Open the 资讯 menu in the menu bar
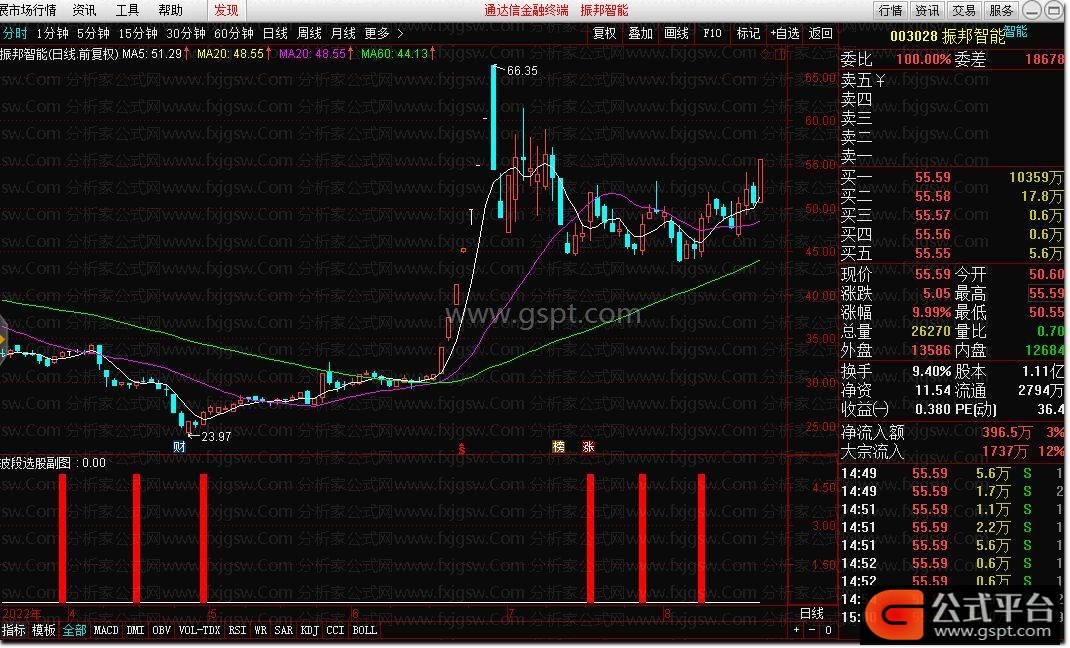This screenshot has width=1070, height=648. point(85,10)
